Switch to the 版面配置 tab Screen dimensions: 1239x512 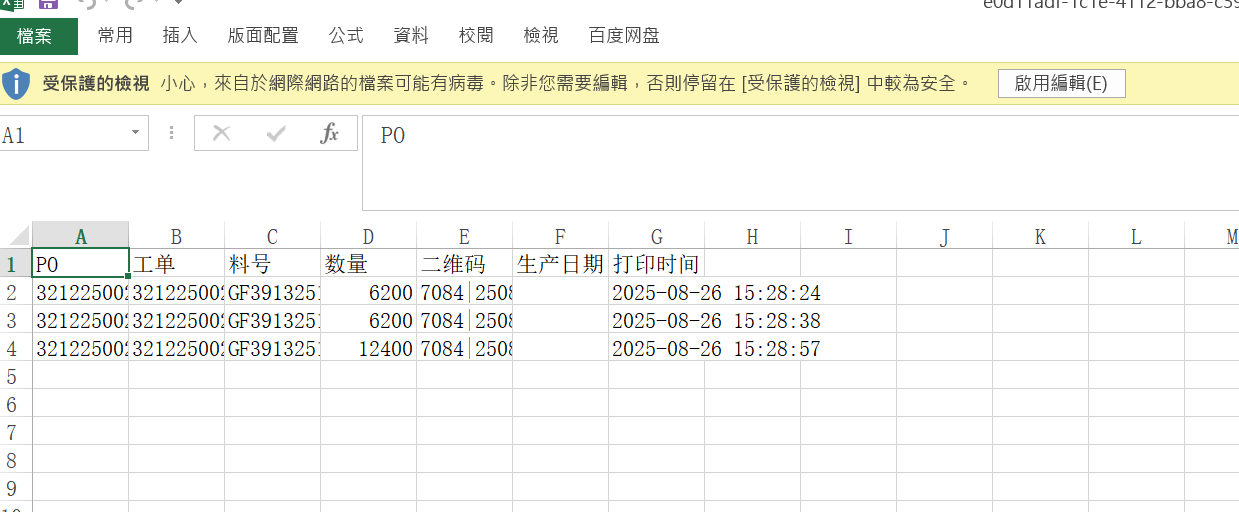coord(263,36)
